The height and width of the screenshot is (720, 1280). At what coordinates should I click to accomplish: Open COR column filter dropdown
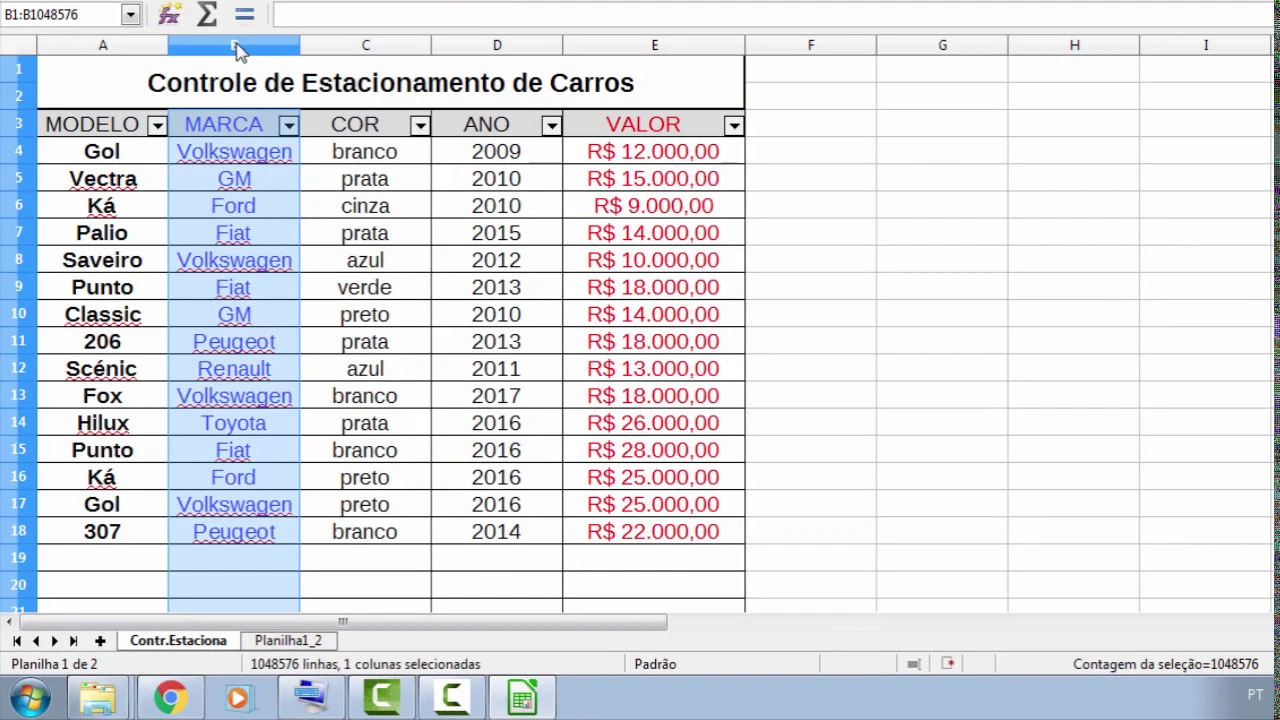point(420,125)
